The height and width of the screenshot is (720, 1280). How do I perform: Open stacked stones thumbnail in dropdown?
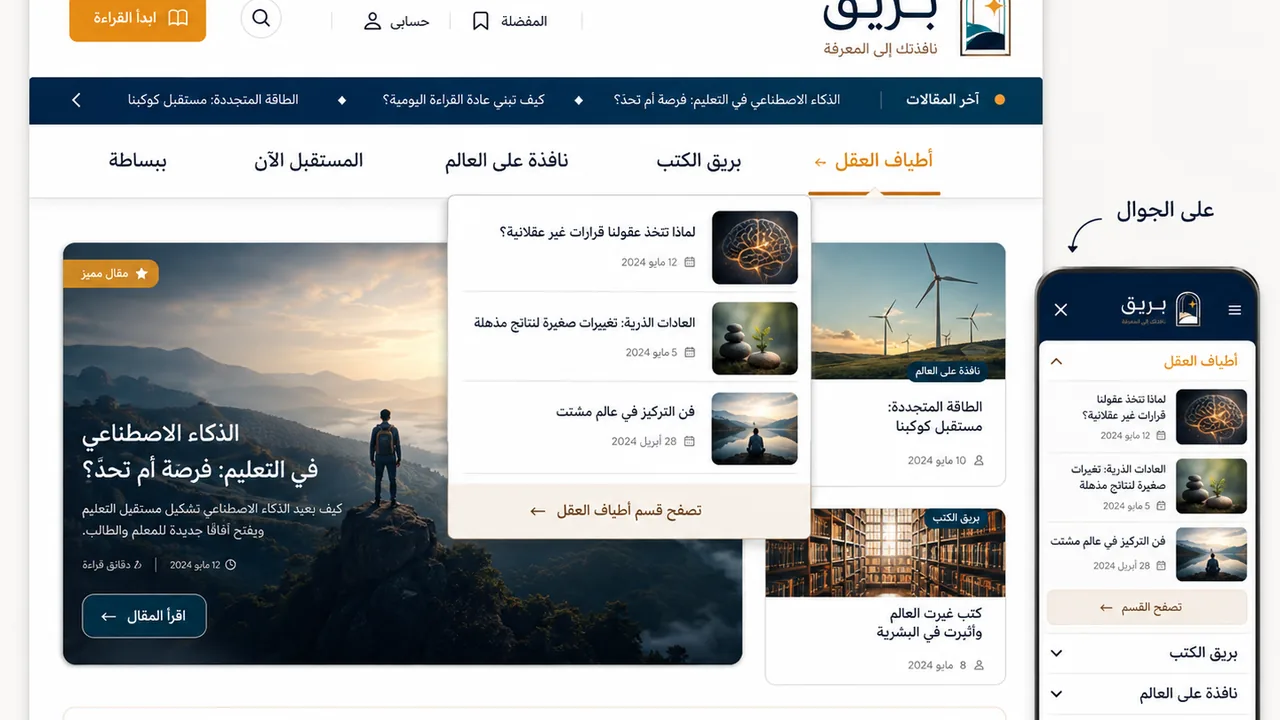(x=755, y=339)
